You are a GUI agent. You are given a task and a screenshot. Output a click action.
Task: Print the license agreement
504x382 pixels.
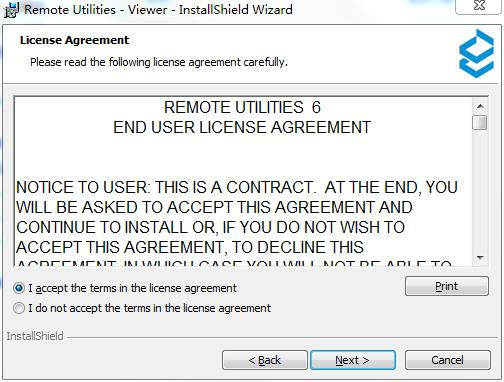[447, 286]
